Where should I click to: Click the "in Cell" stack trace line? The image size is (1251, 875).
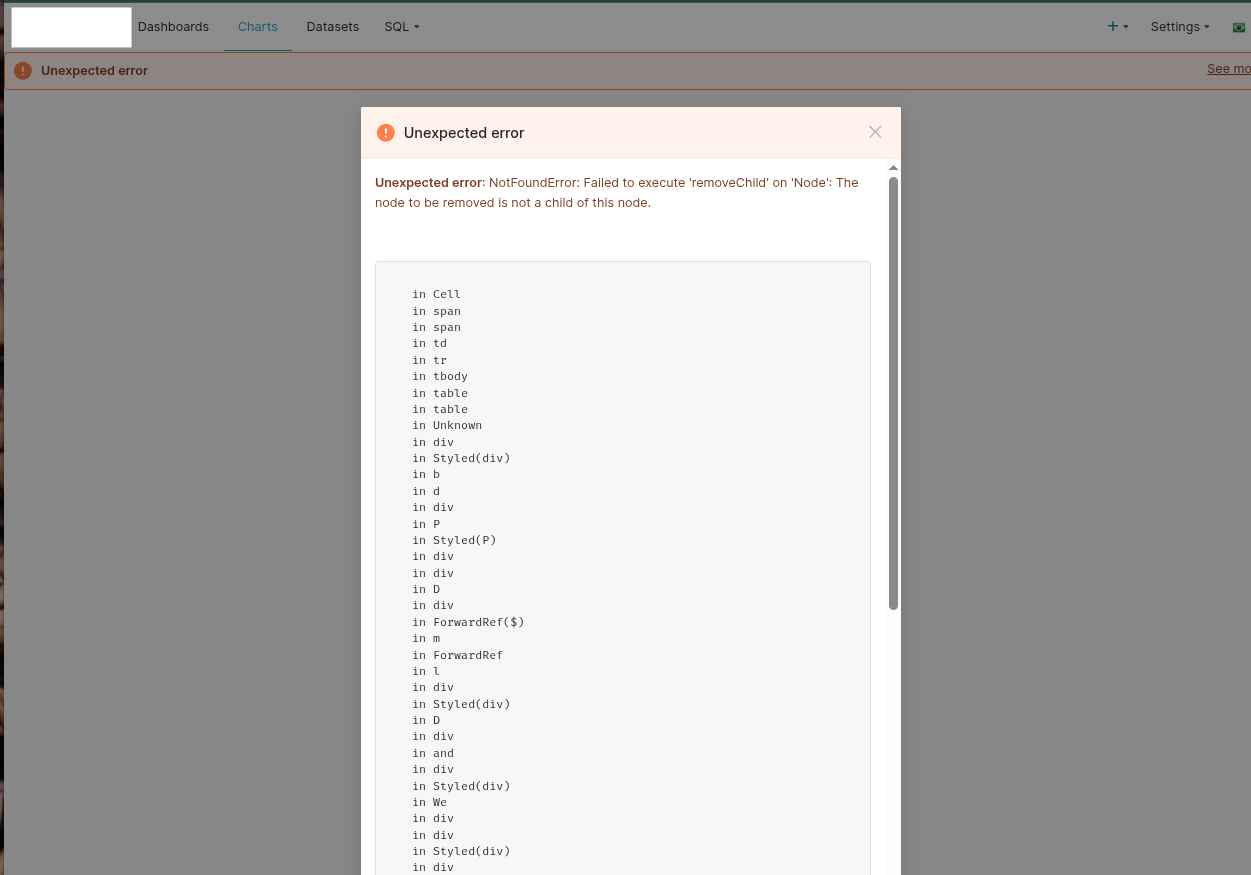tap(437, 294)
